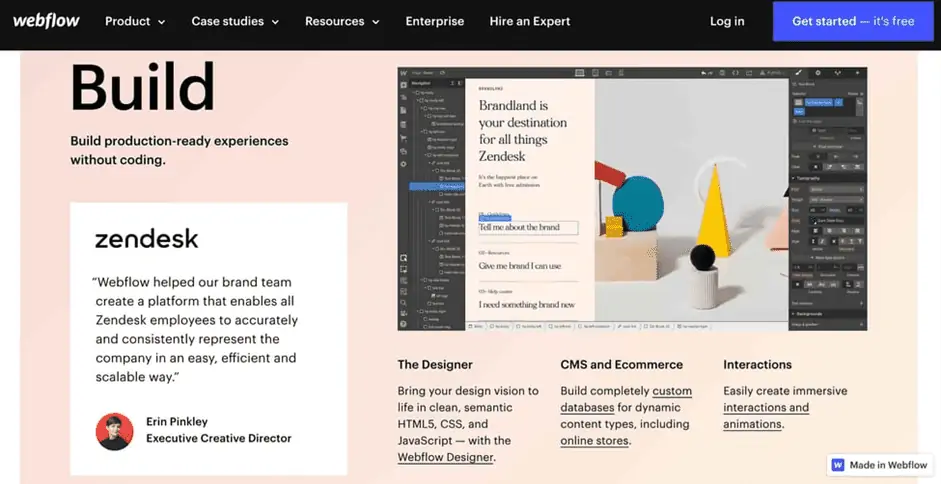Follow the Webflow Designer link
Screen dimensions: 941x484
[x=446, y=457]
